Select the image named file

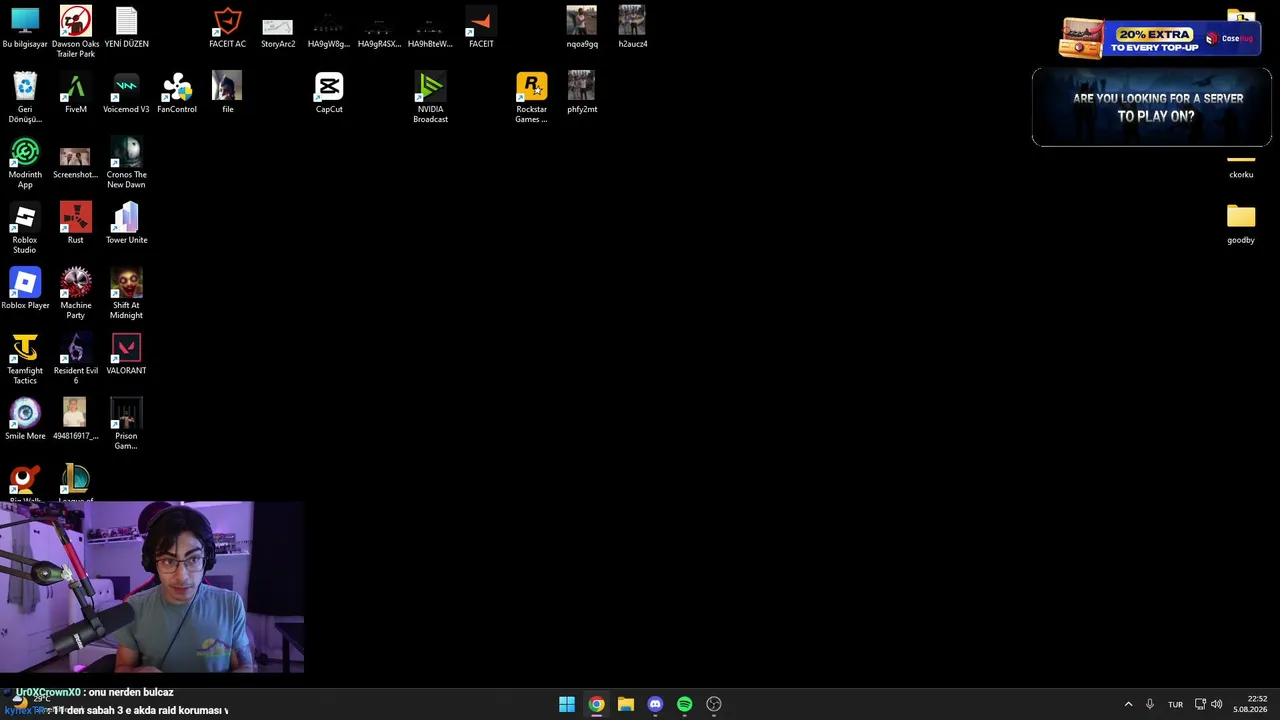pos(227,93)
